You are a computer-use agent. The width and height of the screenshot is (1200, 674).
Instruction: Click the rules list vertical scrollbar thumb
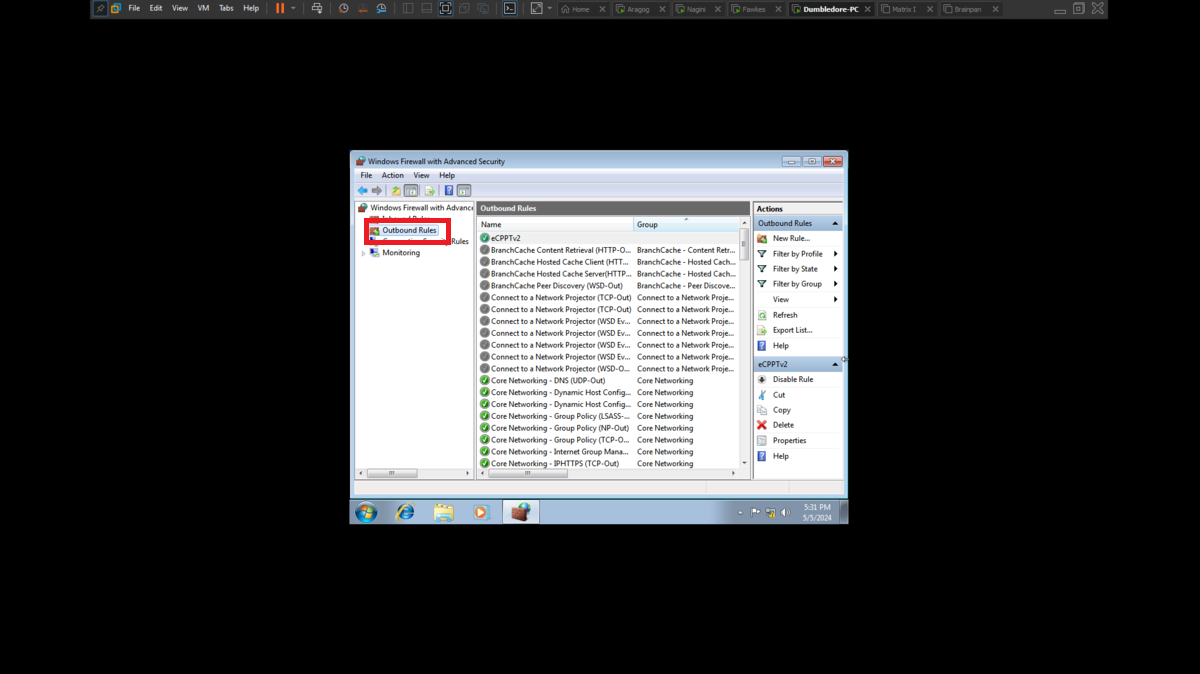(x=744, y=243)
